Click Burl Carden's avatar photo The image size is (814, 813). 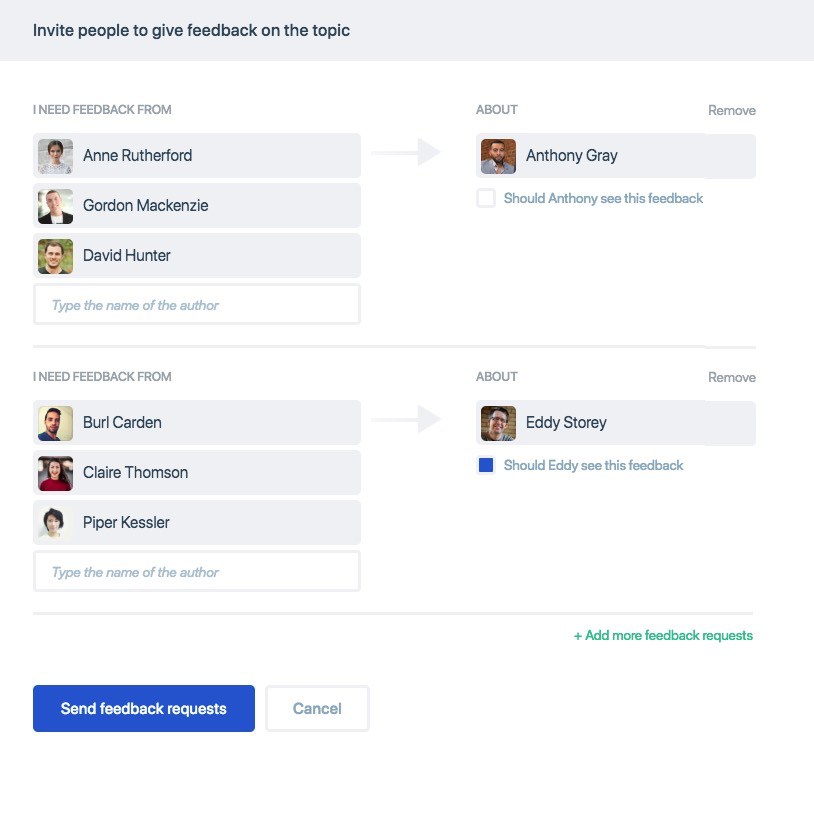[55, 423]
